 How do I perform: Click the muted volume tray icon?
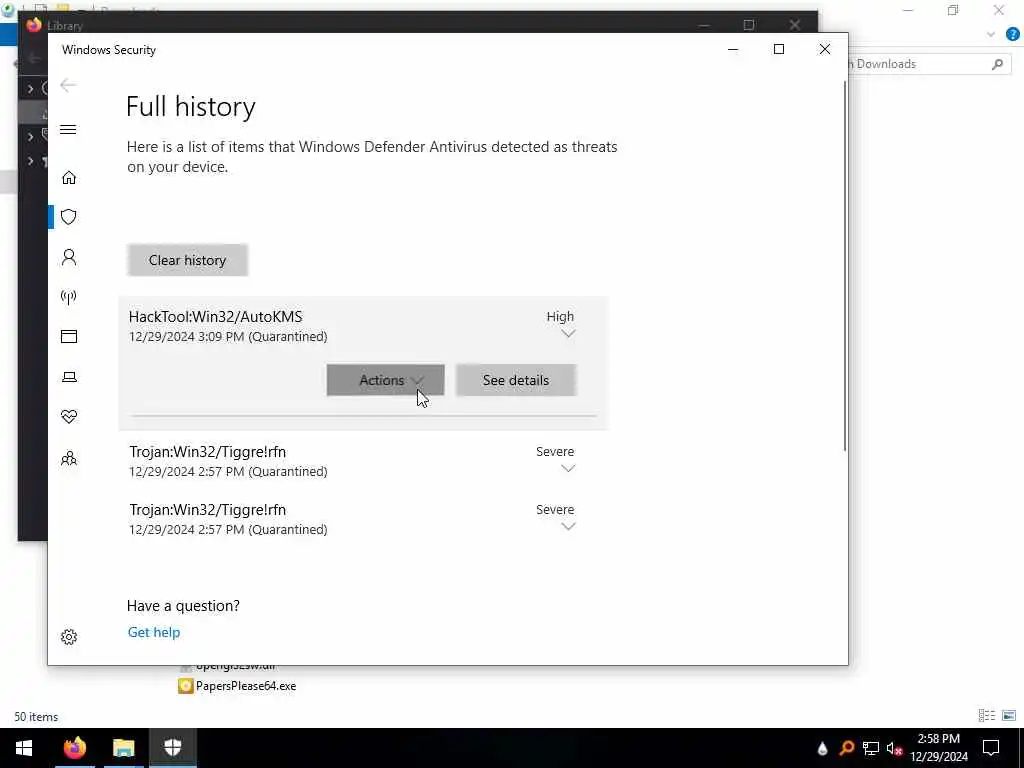pyautogui.click(x=894, y=748)
